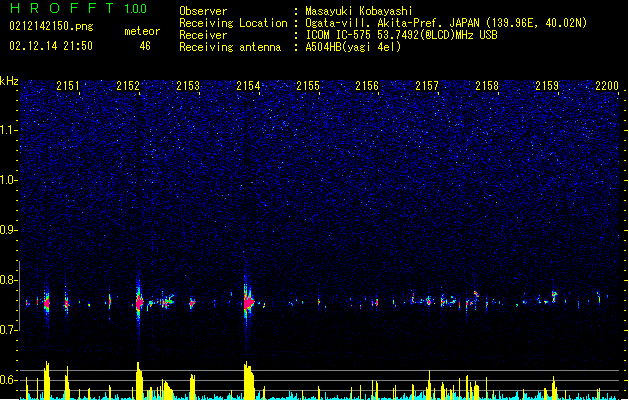Click the 2154 time axis marker

248,85
